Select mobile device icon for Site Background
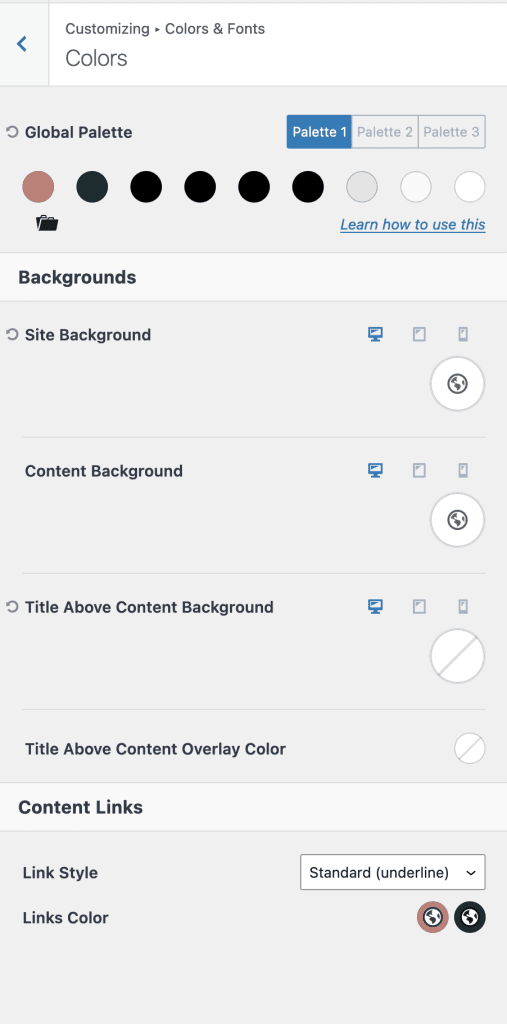This screenshot has width=507, height=1024. pos(463,334)
